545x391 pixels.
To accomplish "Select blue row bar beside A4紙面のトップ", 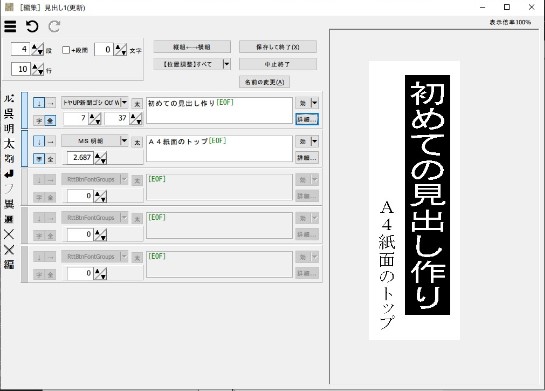I will [24, 149].
